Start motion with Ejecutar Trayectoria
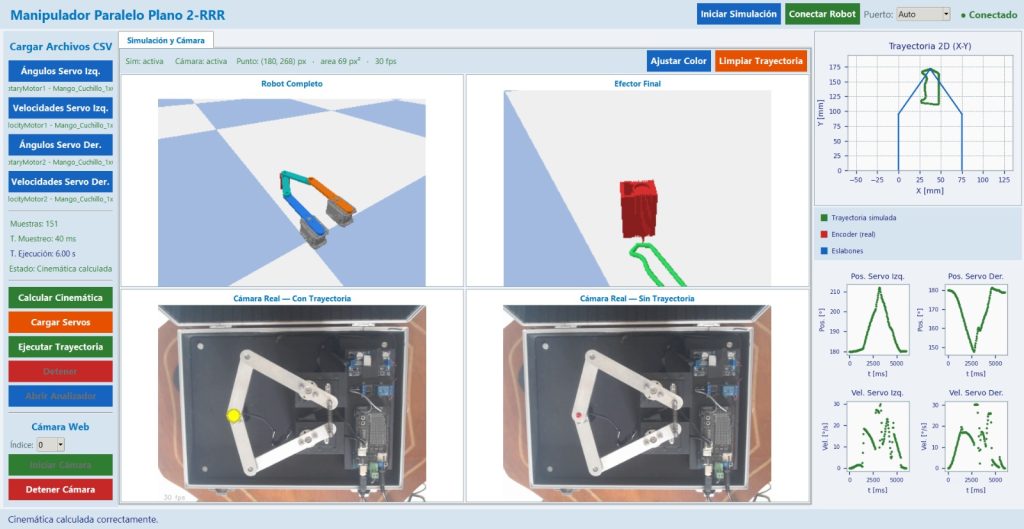Viewport: 1024px width, 529px height. [x=61, y=347]
